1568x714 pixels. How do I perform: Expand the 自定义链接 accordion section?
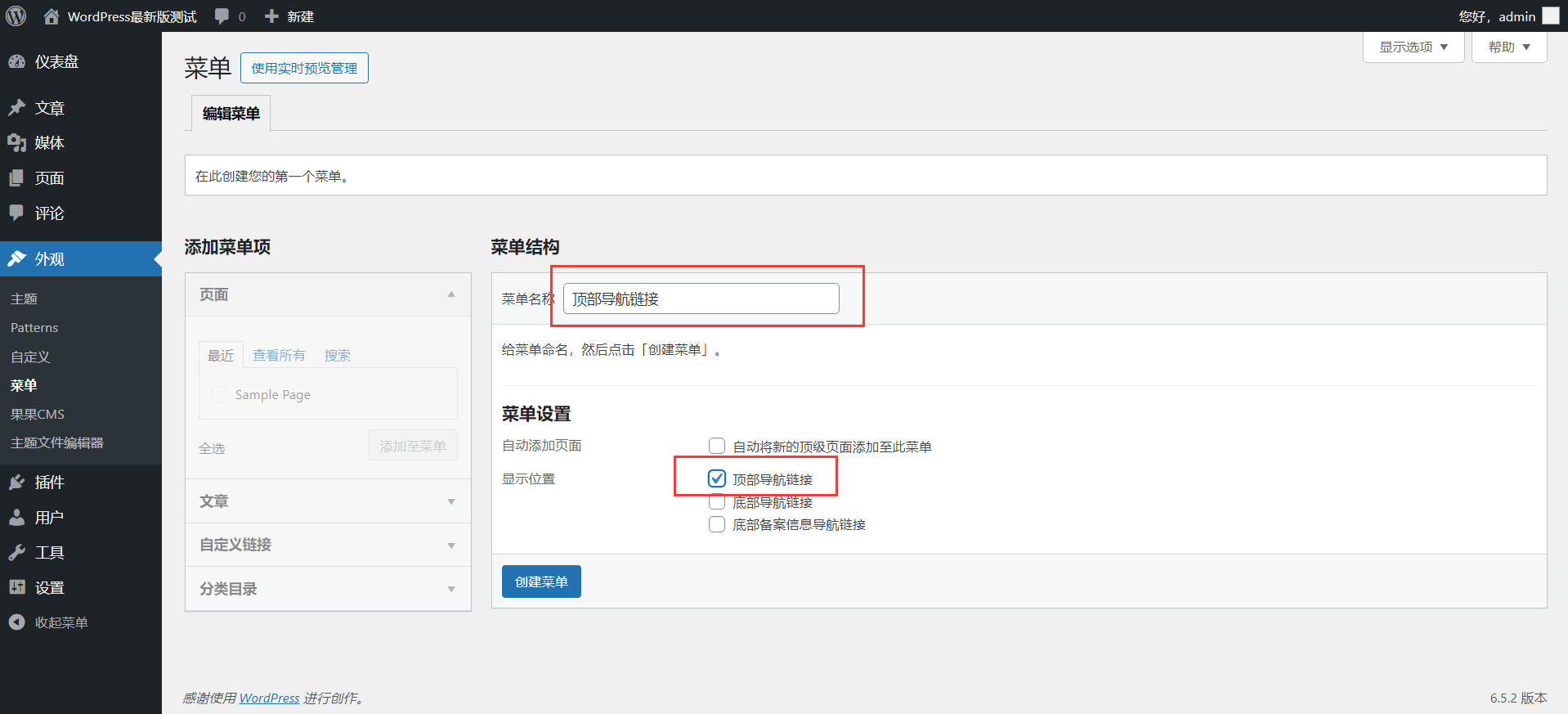pos(329,545)
